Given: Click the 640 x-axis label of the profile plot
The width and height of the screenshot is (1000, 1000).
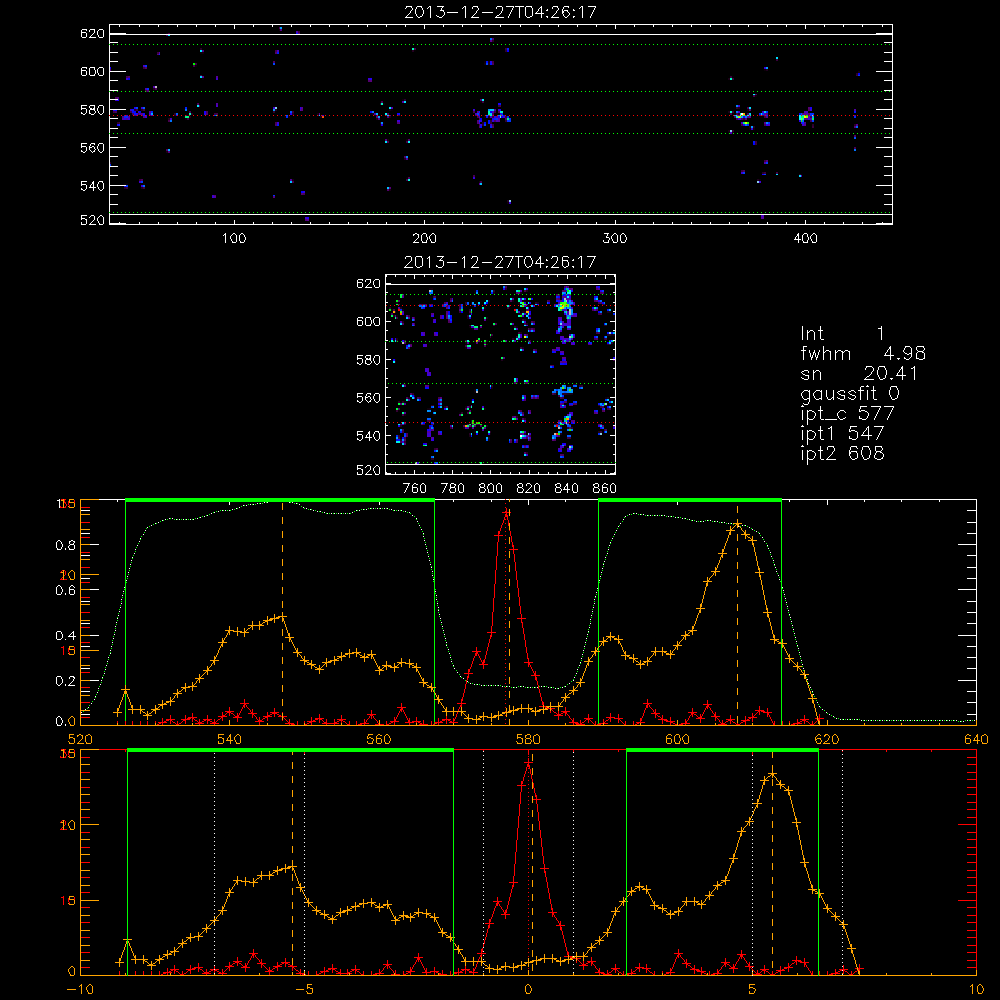Looking at the screenshot, I should point(976,740).
